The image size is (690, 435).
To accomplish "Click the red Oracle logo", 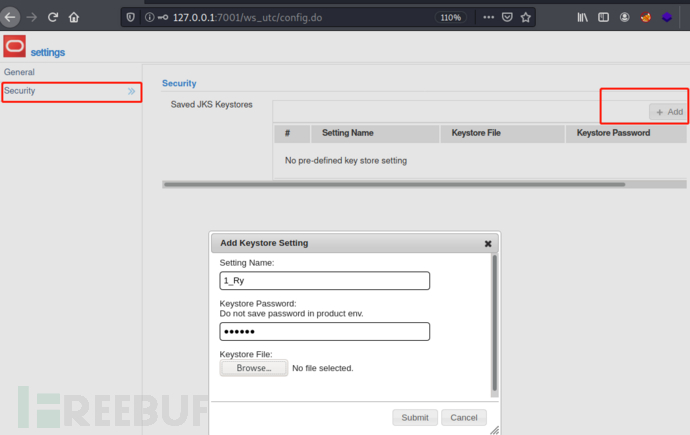I will click(15, 46).
